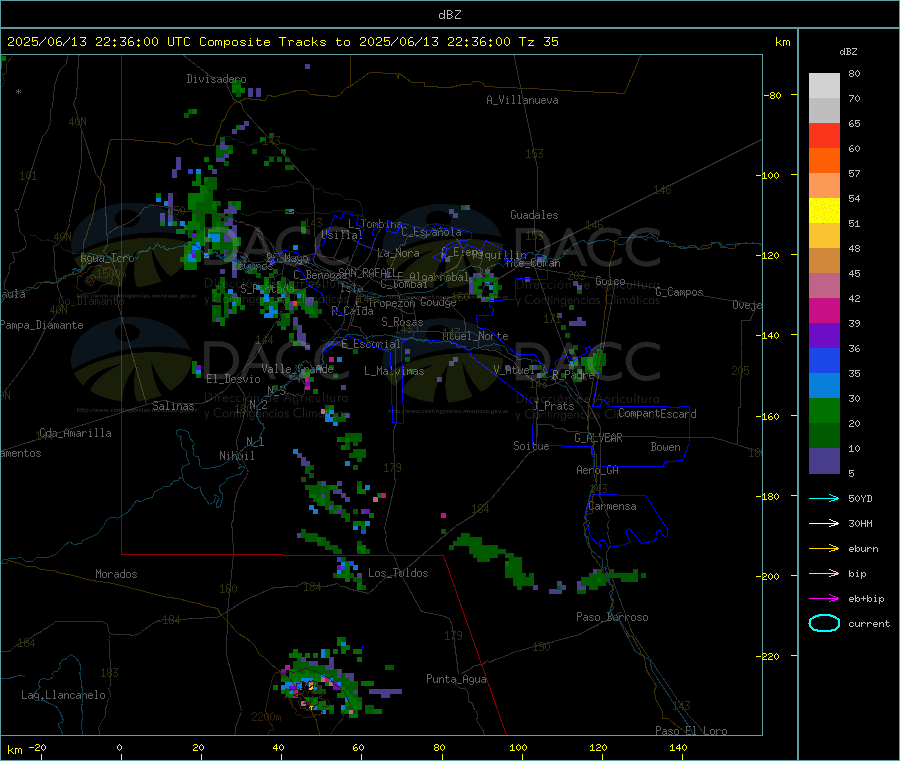Click the eb+bip magenta arrow icon
This screenshot has height=761, width=900.
point(824,598)
